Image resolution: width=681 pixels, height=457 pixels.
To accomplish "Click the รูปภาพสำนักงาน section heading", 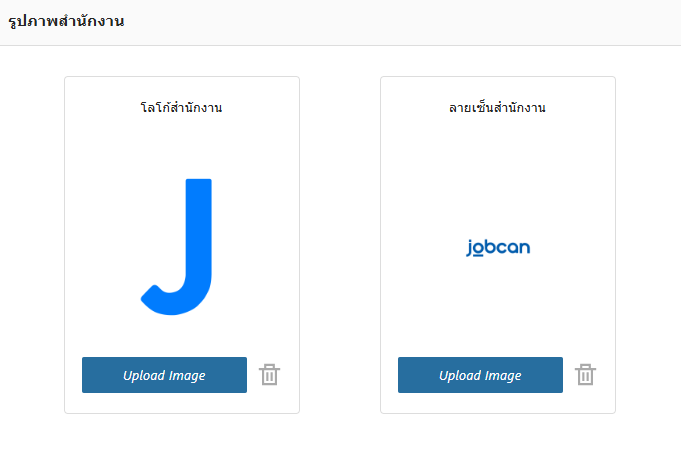I will click(x=66, y=21).
